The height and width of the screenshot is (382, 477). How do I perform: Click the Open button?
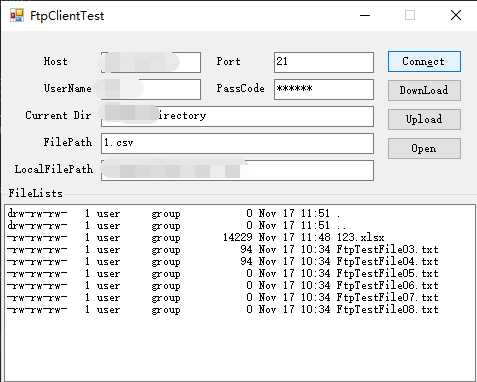pyautogui.click(x=424, y=149)
